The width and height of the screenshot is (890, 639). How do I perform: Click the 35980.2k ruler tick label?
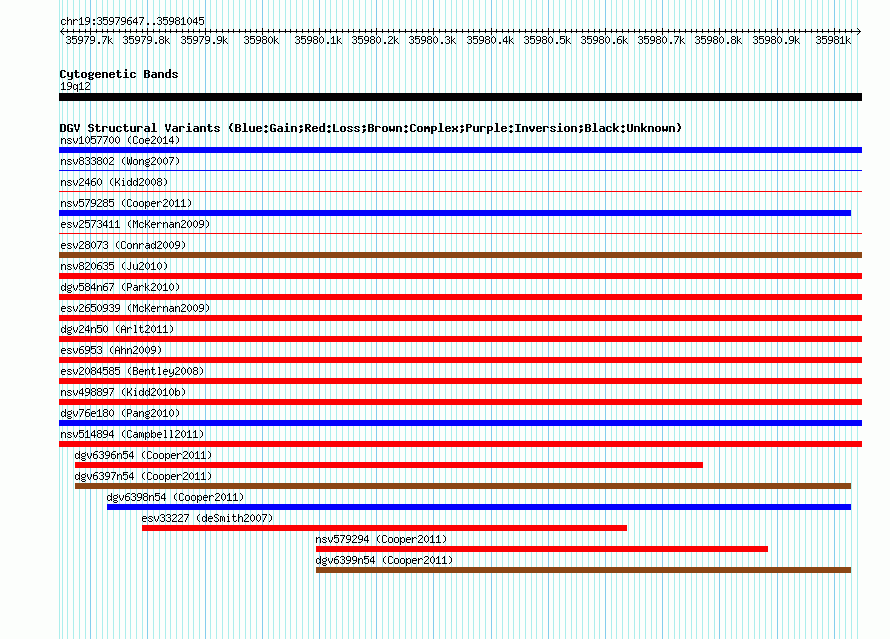pos(375,40)
